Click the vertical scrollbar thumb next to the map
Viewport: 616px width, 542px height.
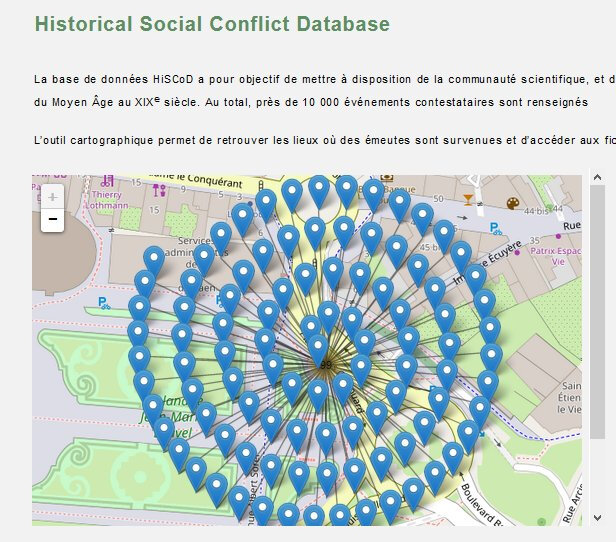[x=598, y=312]
